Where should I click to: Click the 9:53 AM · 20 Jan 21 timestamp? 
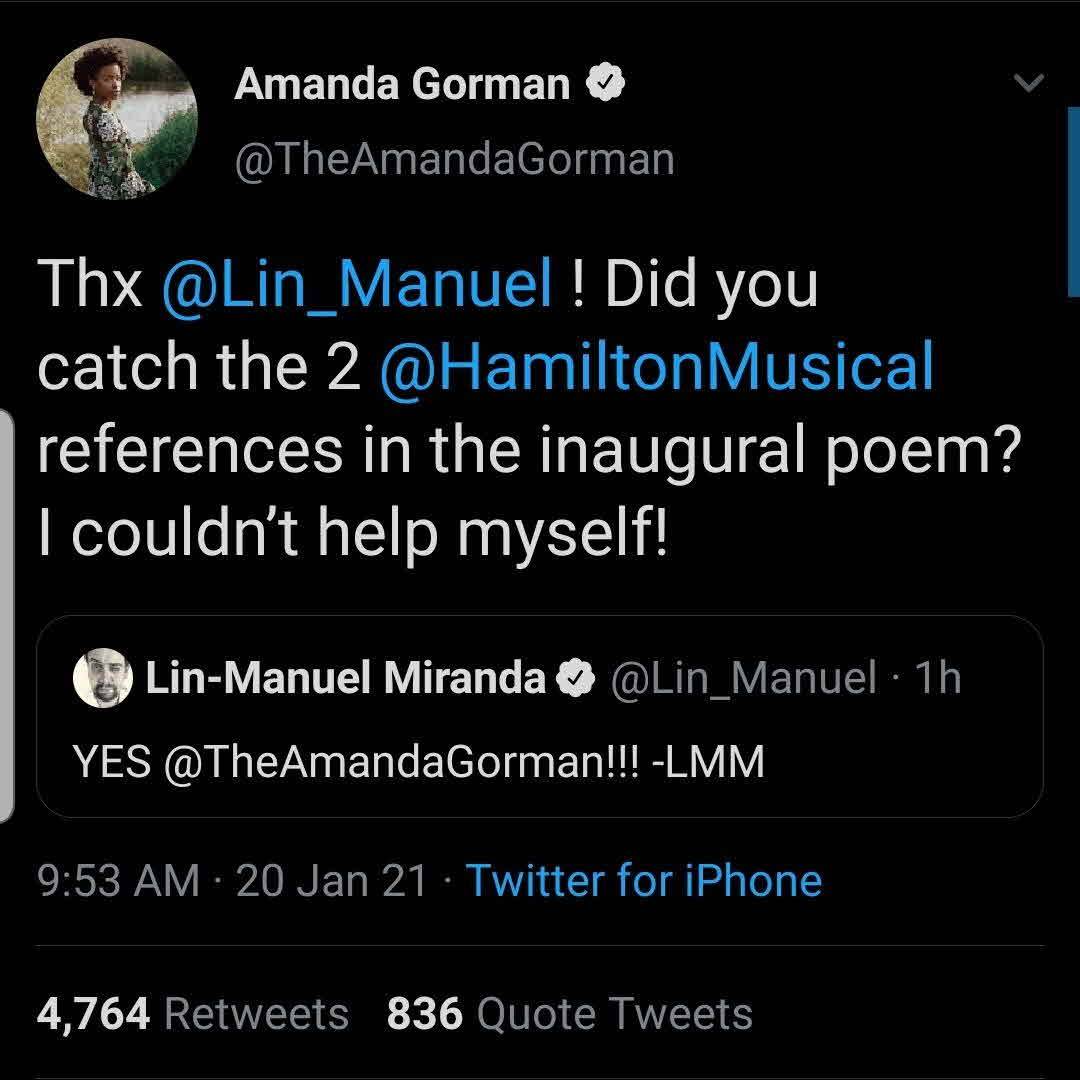pos(232,881)
